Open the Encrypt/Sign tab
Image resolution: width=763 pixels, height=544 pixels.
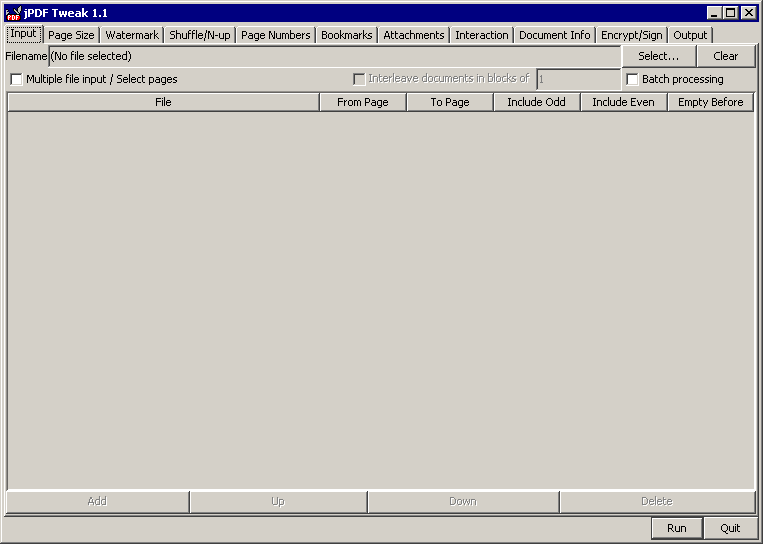coord(631,35)
